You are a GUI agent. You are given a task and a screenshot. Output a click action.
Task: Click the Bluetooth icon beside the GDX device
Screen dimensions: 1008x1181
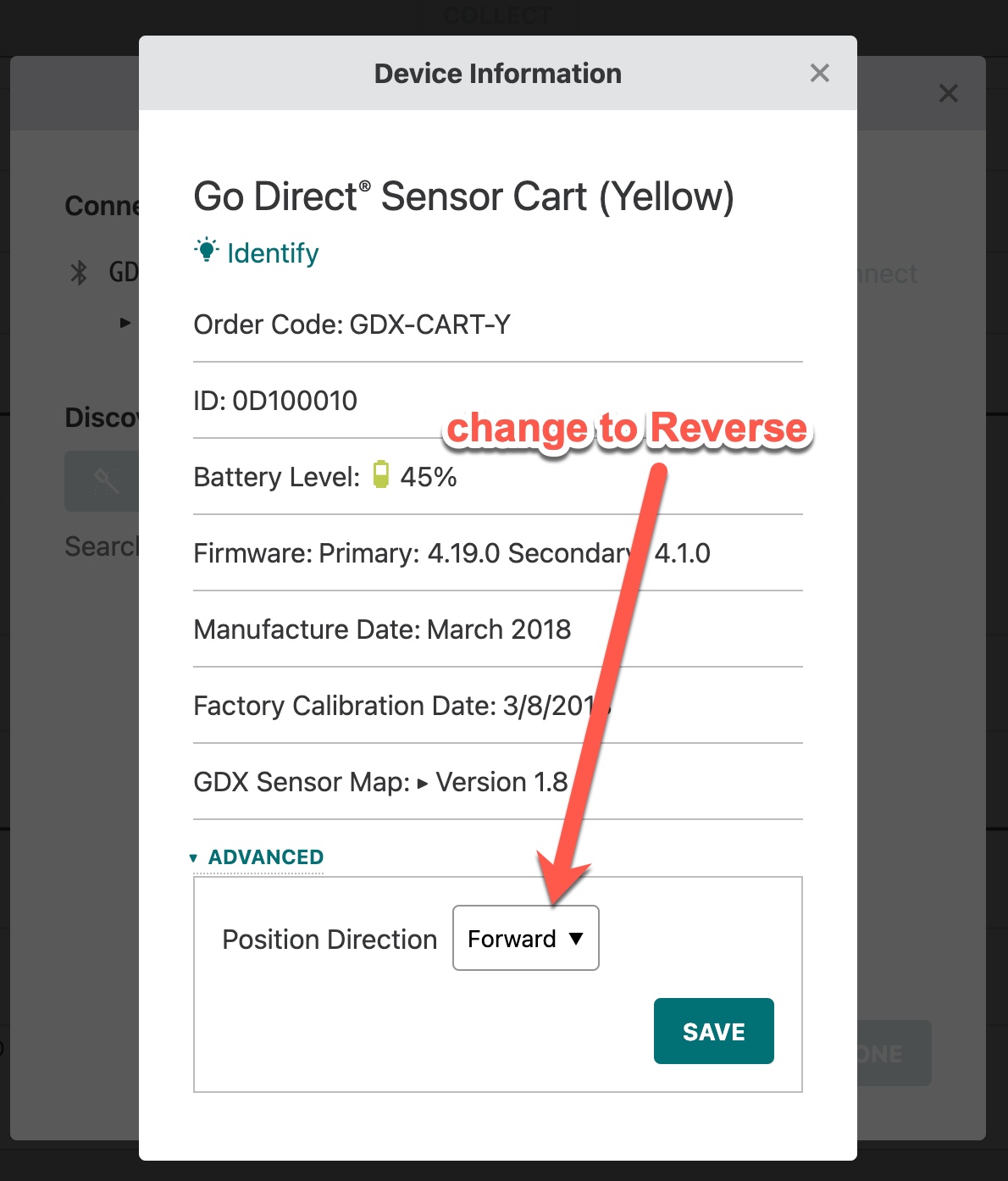coord(78,273)
